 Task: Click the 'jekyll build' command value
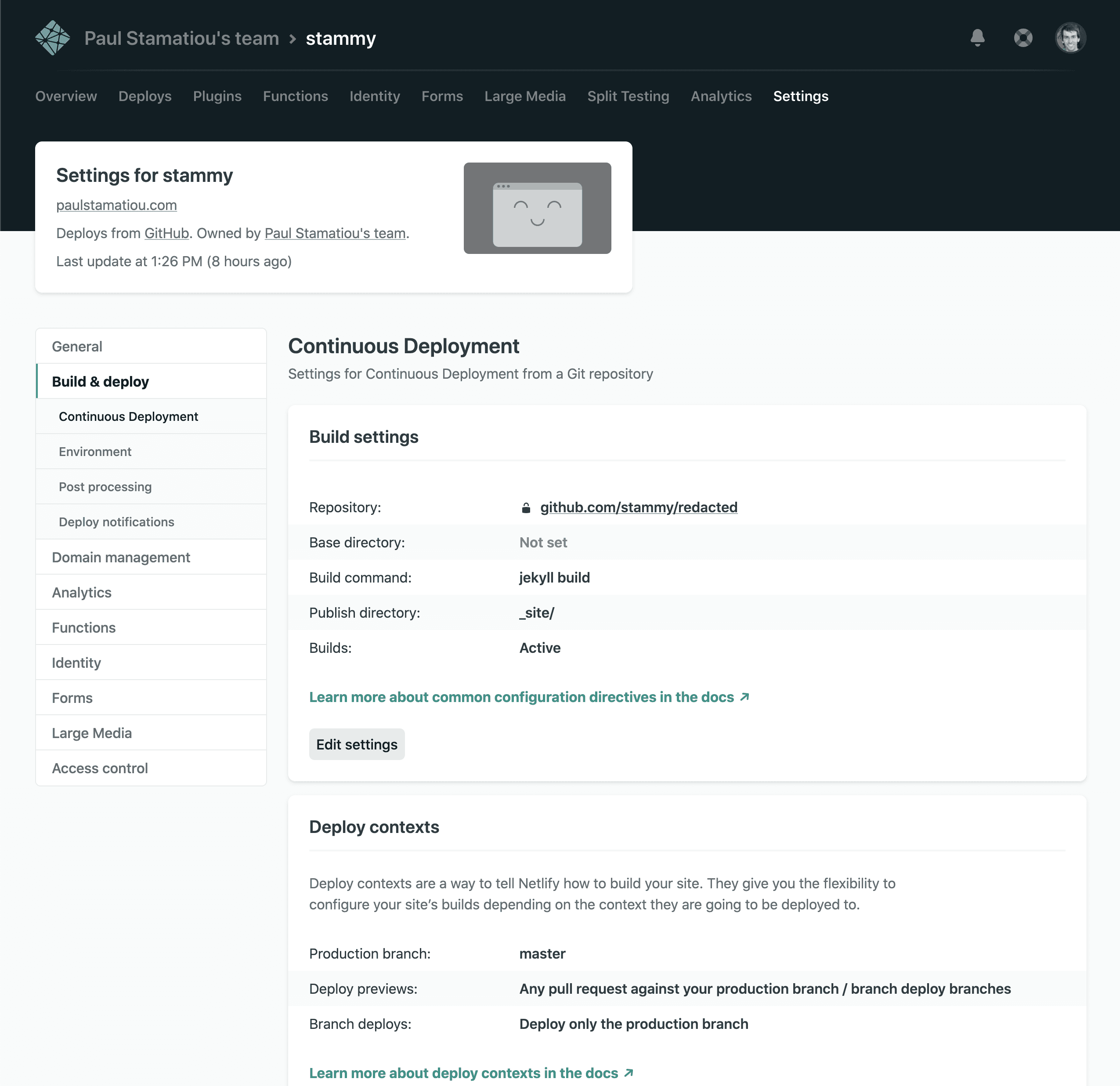click(x=554, y=578)
